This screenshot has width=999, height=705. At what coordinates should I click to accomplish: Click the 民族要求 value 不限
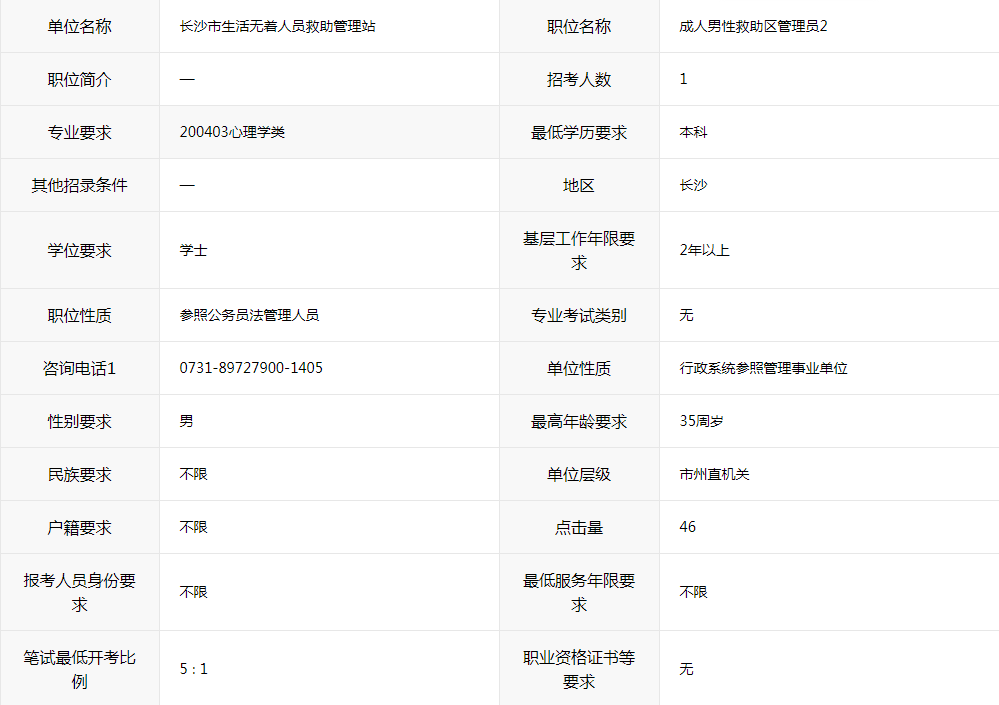point(194,473)
